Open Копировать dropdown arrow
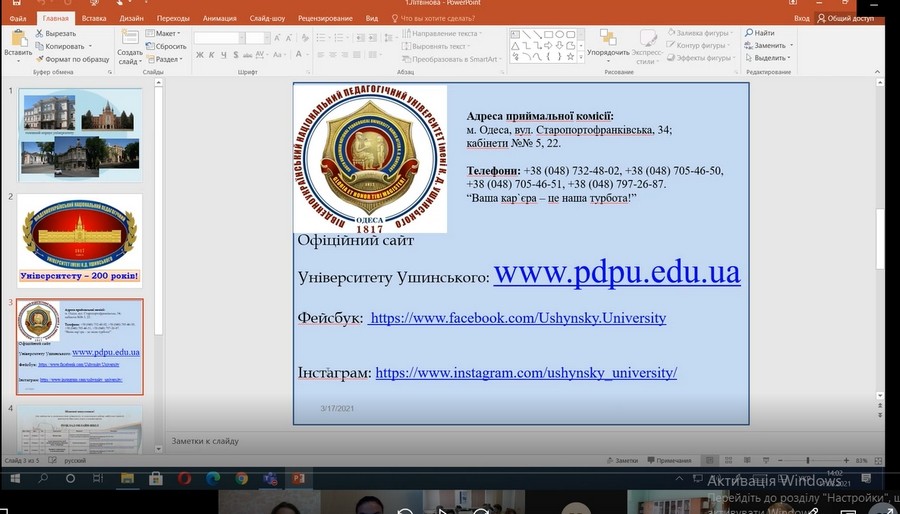 coord(90,46)
